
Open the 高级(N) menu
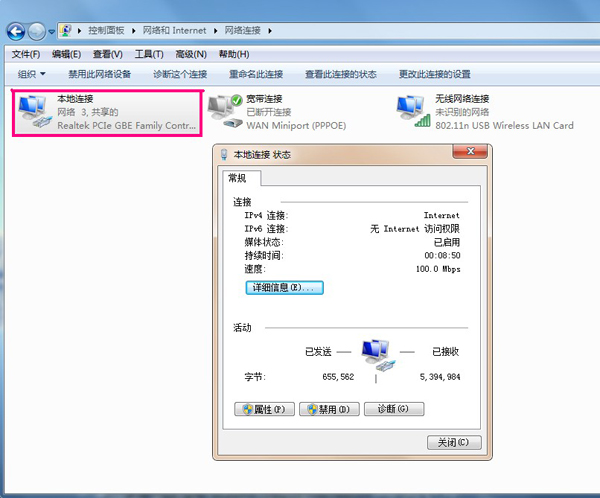[190, 54]
